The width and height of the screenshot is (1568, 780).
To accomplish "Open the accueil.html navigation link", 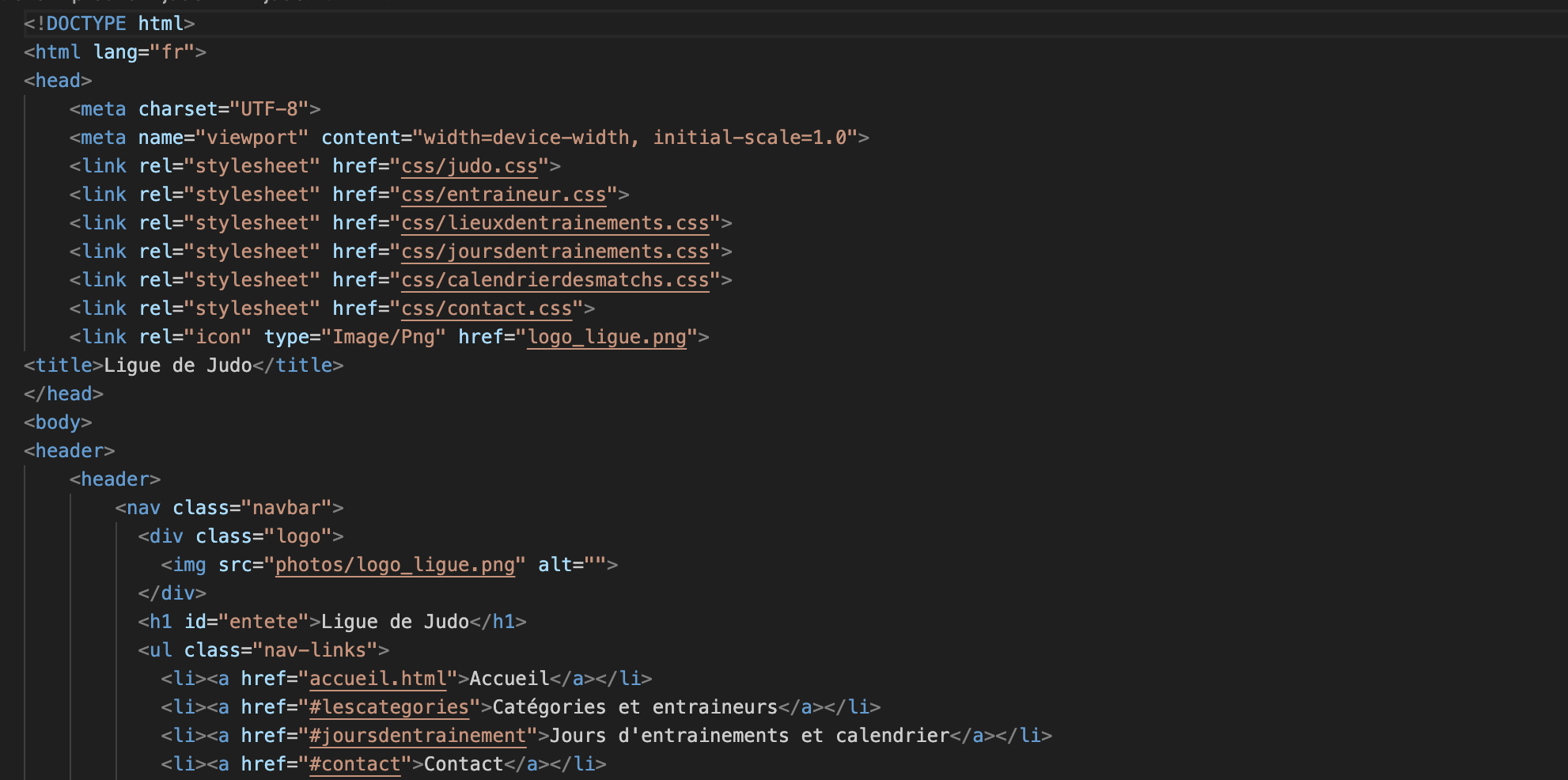I will (x=377, y=678).
